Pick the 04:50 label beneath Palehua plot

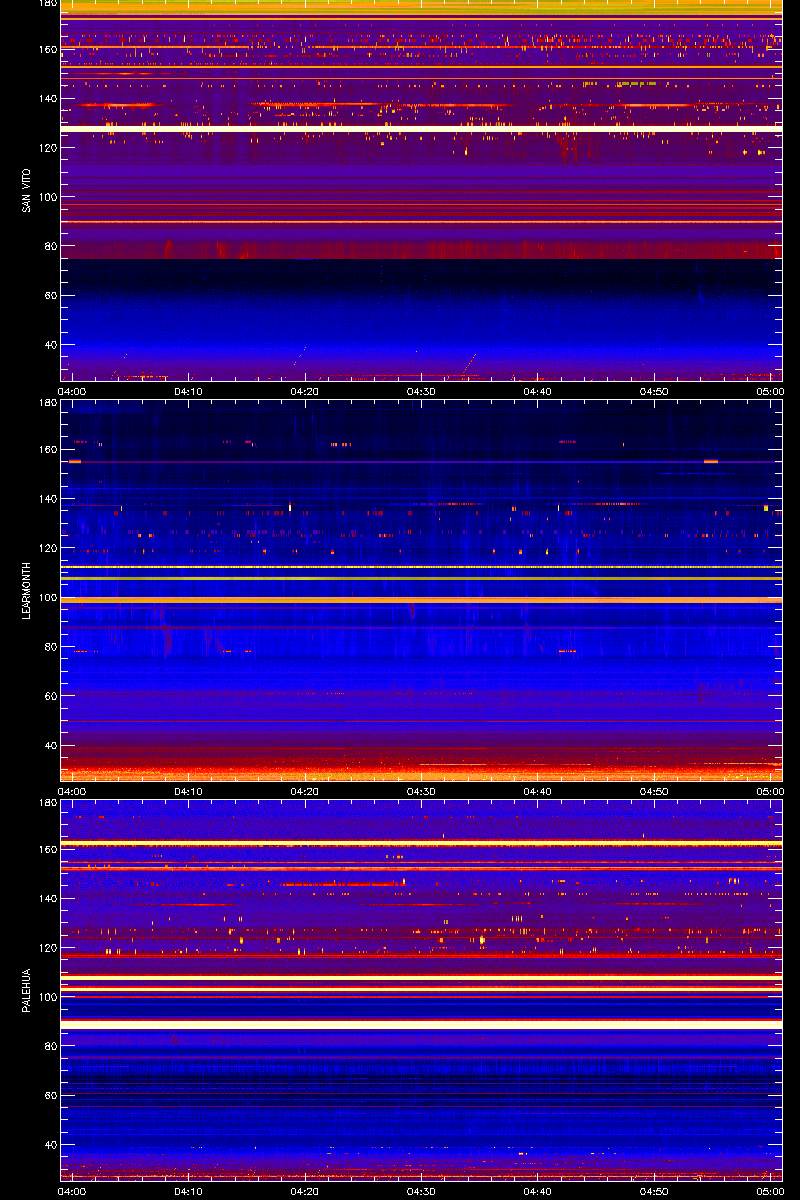coord(654,1191)
